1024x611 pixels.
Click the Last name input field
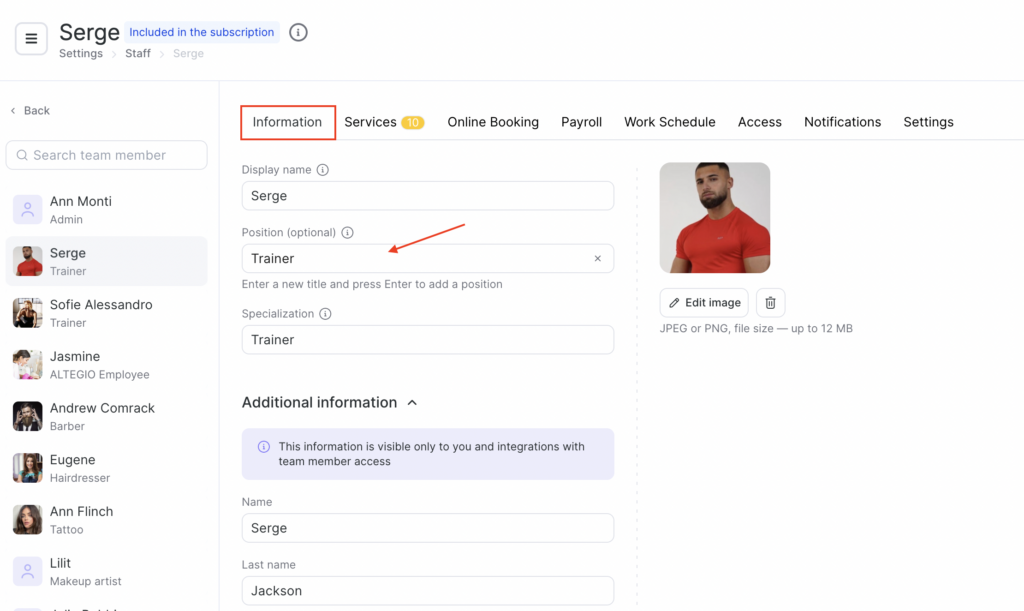click(427, 591)
